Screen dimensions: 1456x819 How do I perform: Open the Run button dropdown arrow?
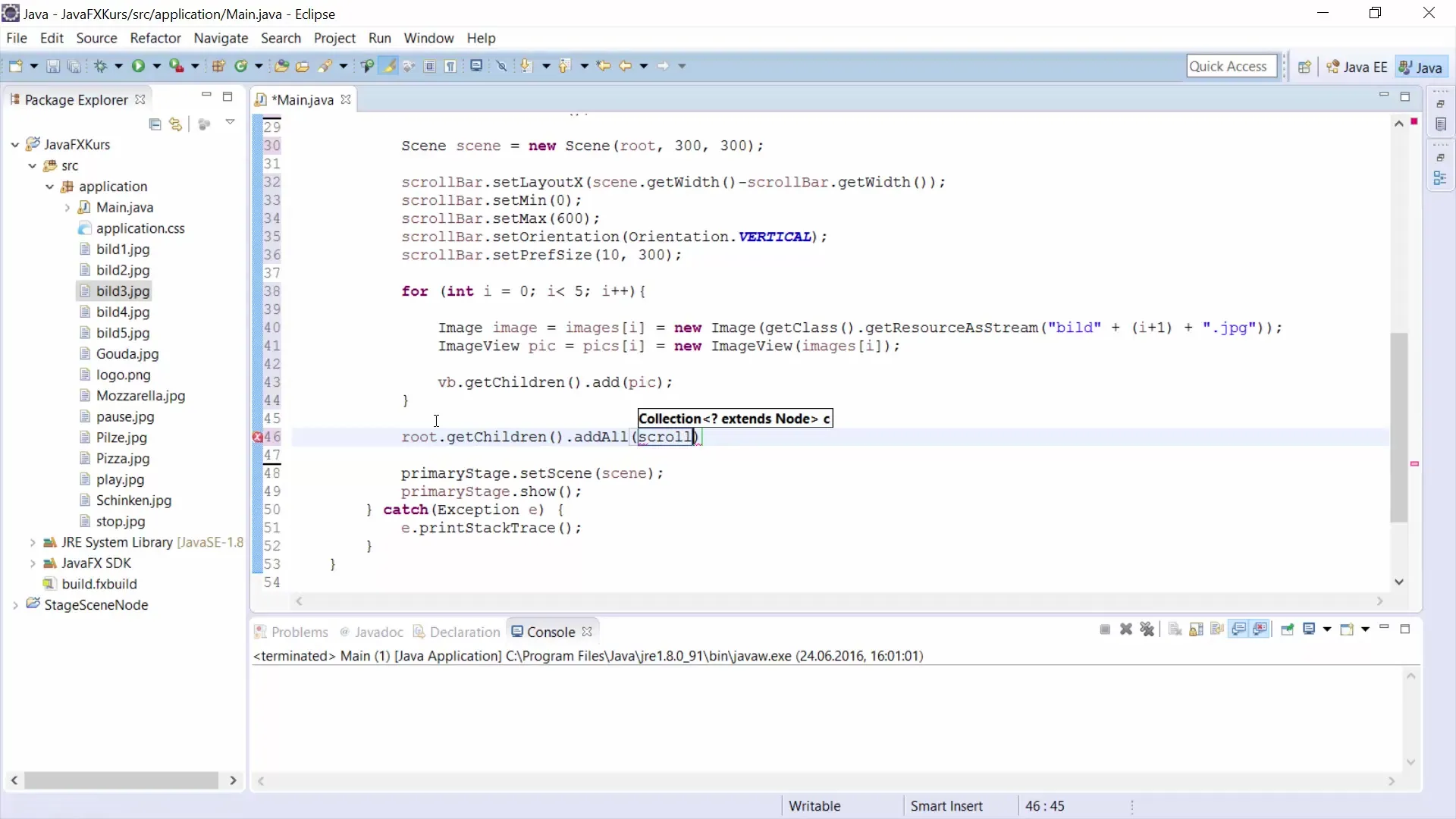point(156,66)
